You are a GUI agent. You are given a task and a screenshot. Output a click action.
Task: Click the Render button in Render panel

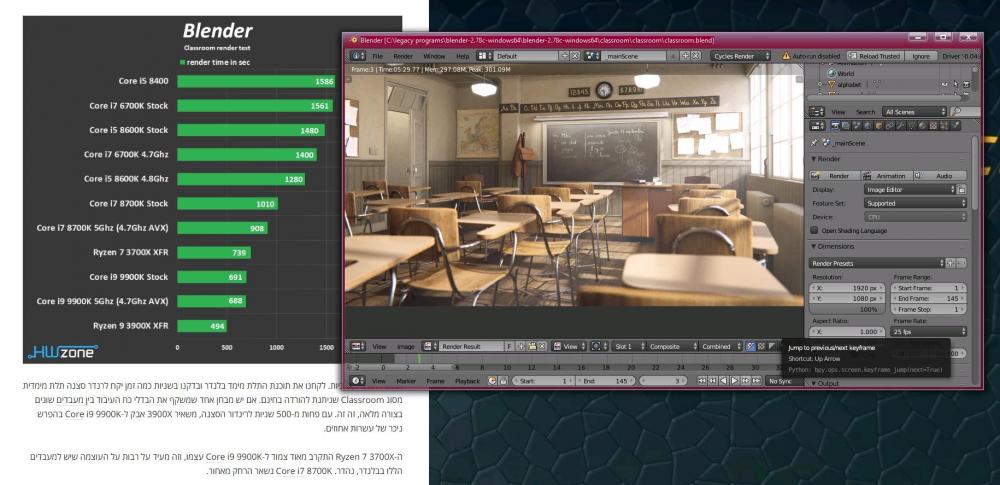coord(835,175)
